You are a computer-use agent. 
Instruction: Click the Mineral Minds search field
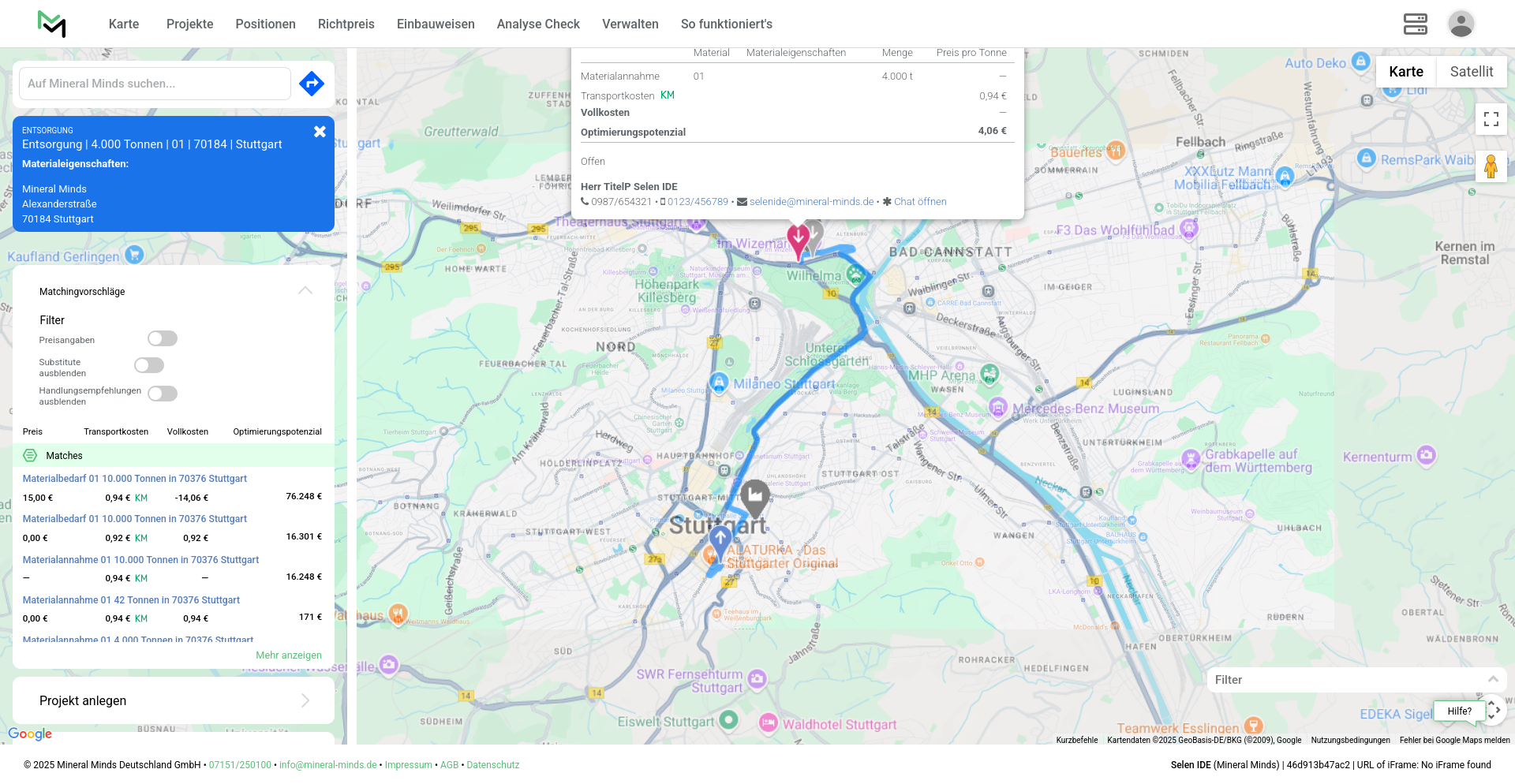click(155, 84)
